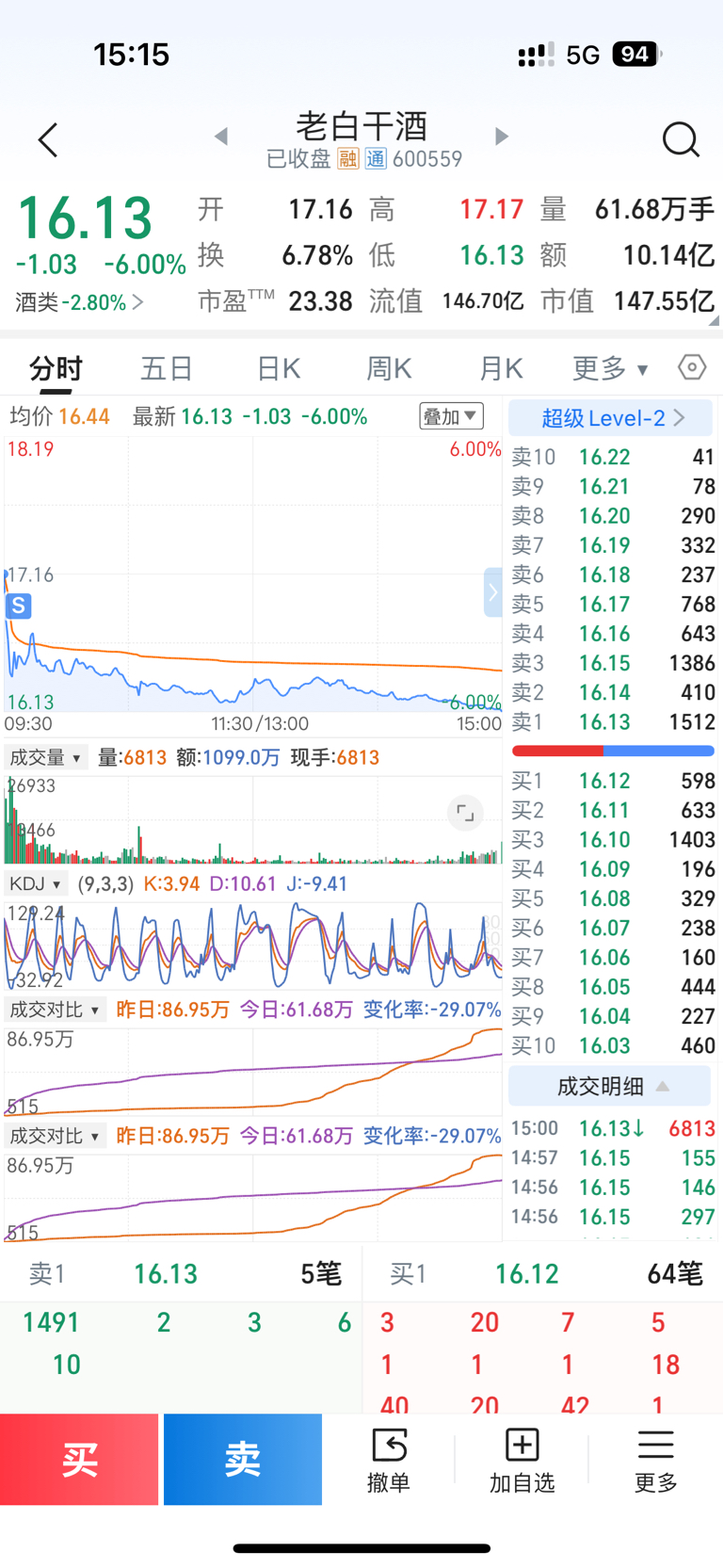Tap the 换 6.78% turnover value
This screenshot has width=724, height=1568.
coord(317,255)
